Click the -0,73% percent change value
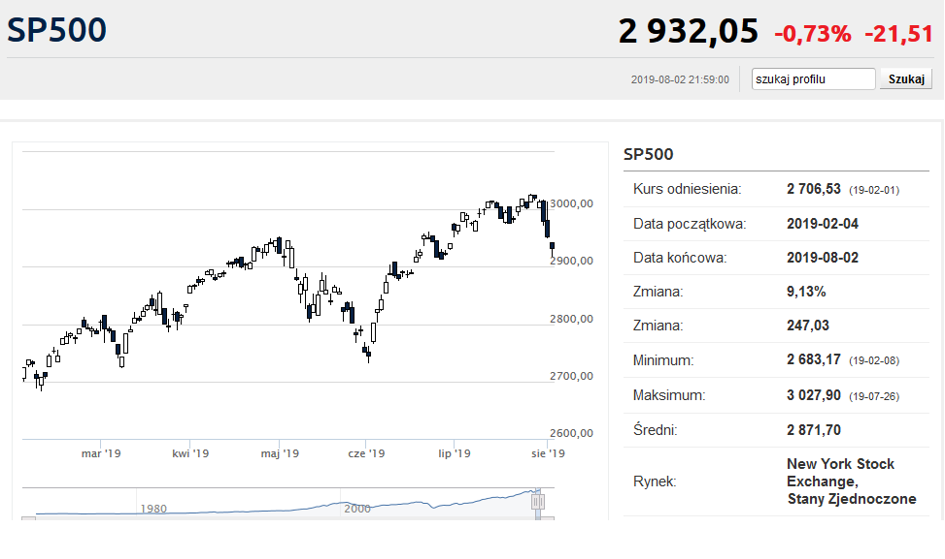This screenshot has width=945, height=559. [812, 34]
